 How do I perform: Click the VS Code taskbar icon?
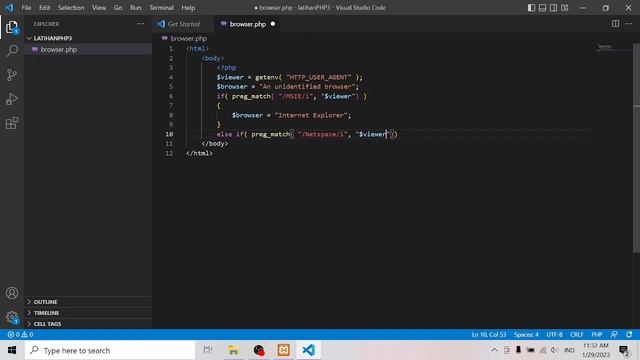coord(309,350)
